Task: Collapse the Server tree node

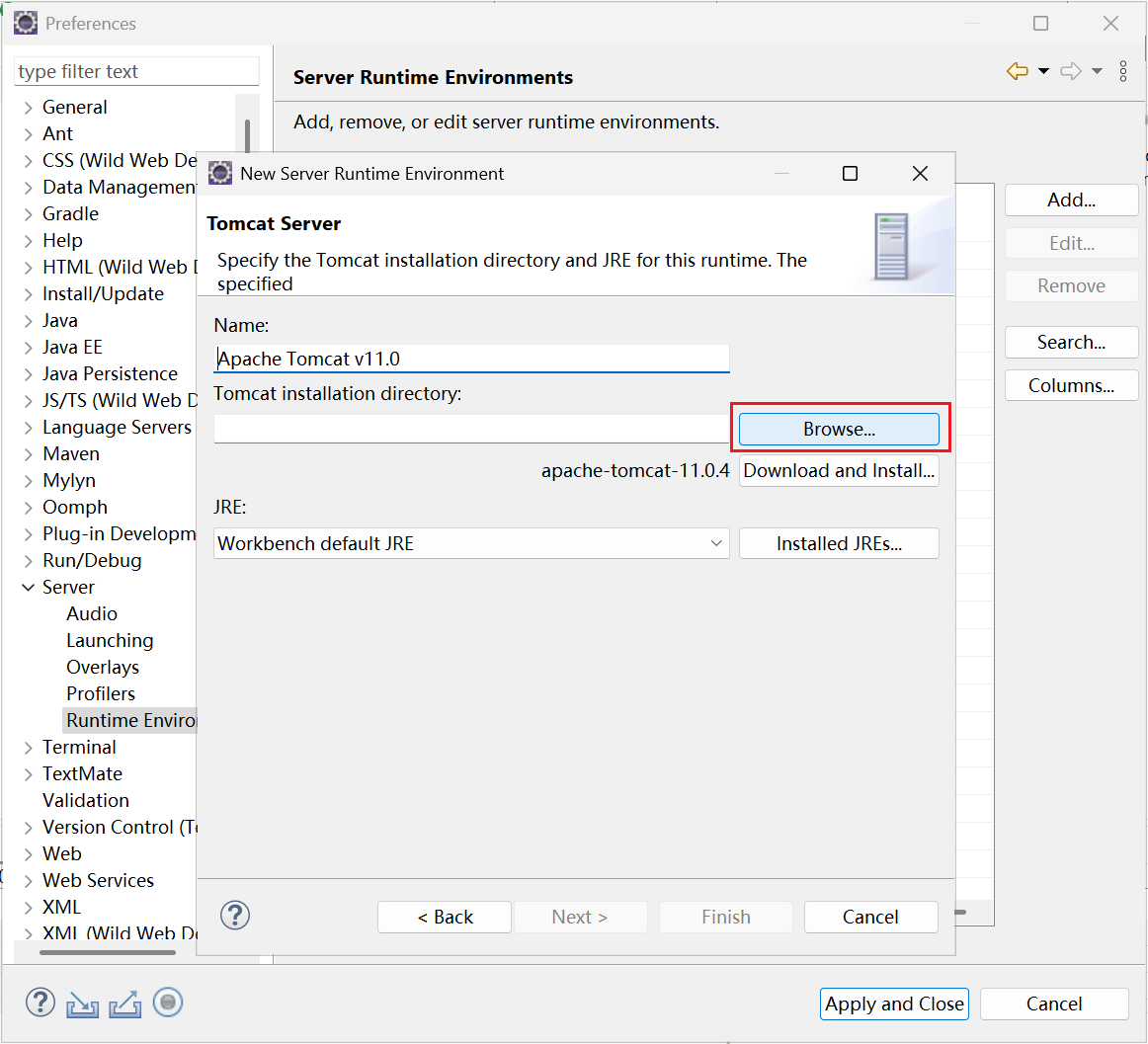Action: (x=28, y=587)
